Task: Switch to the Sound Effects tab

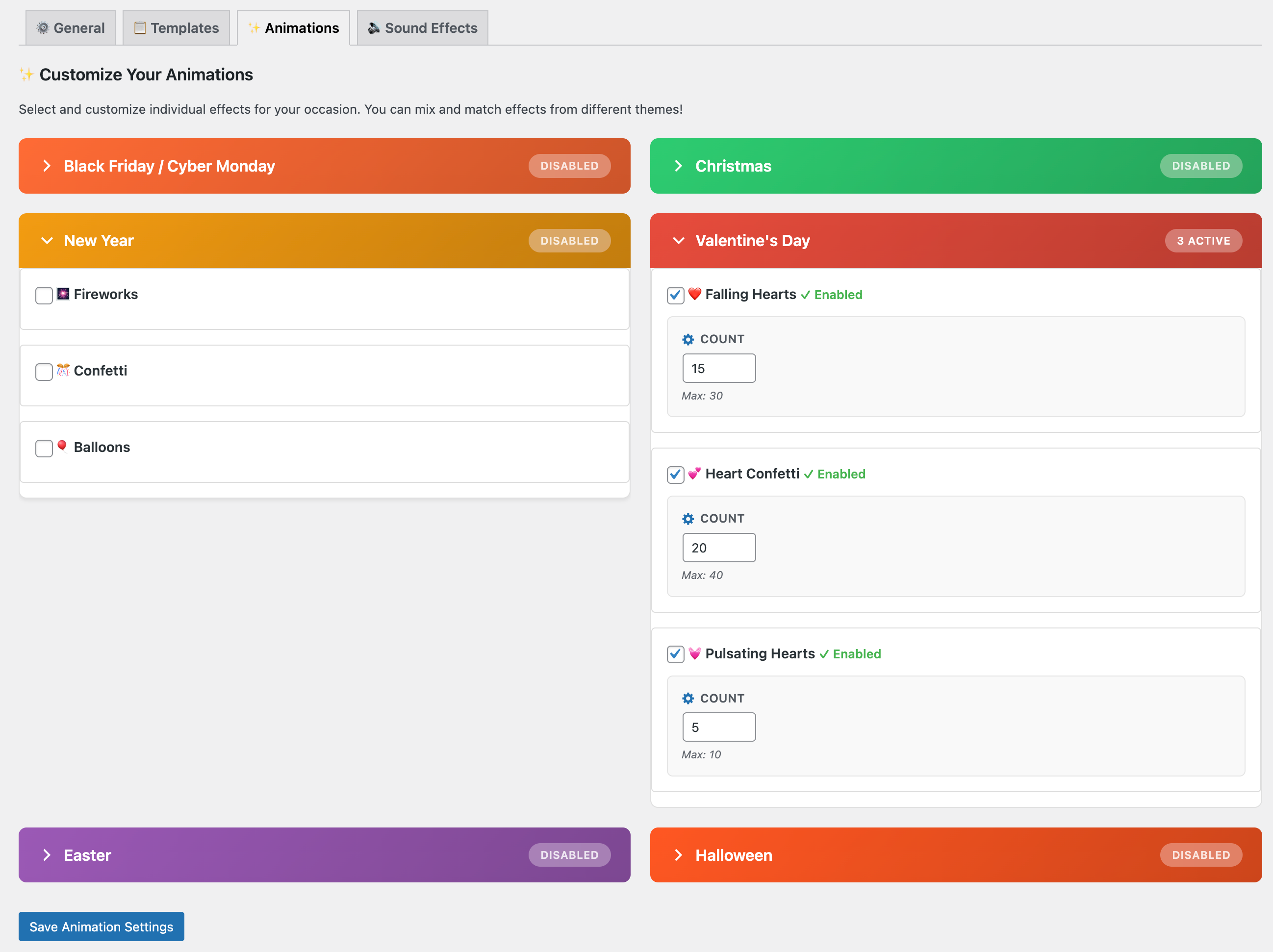Action: pos(422,27)
